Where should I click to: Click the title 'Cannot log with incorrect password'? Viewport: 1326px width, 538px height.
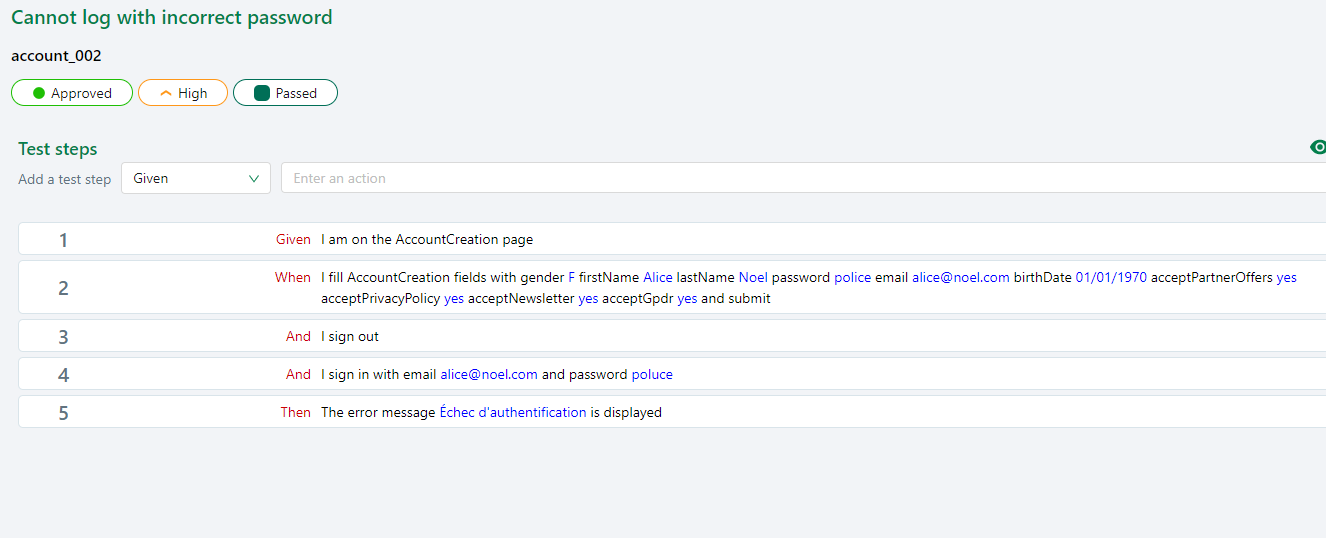pos(172,17)
